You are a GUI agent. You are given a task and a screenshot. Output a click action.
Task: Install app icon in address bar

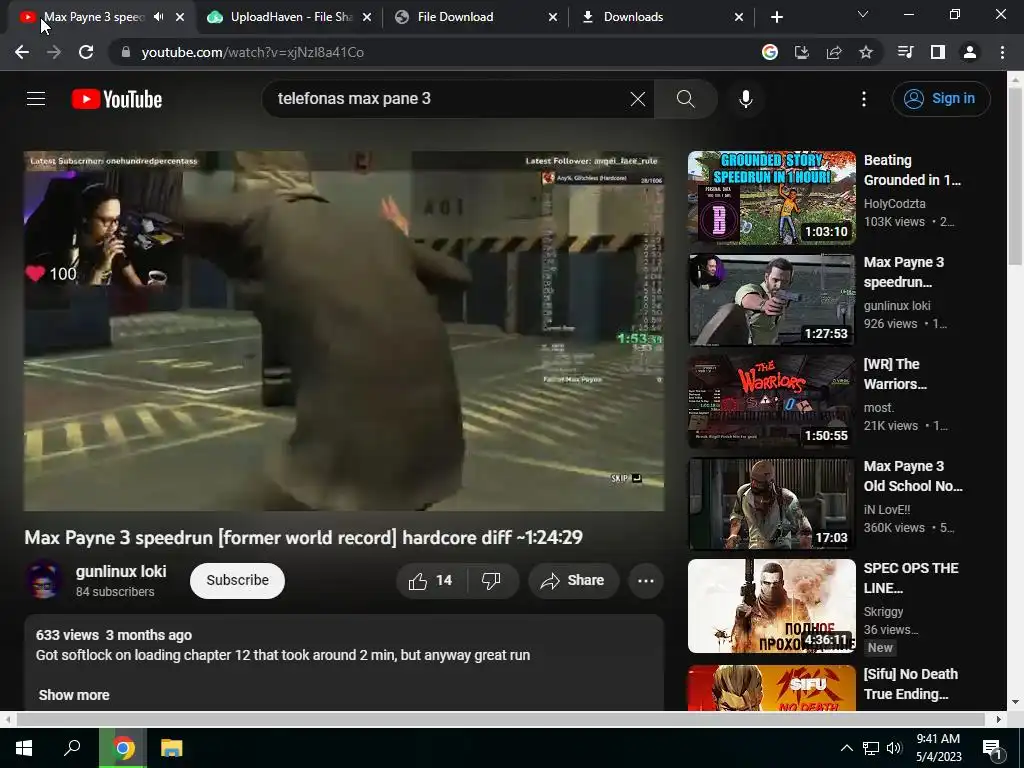pyautogui.click(x=801, y=52)
